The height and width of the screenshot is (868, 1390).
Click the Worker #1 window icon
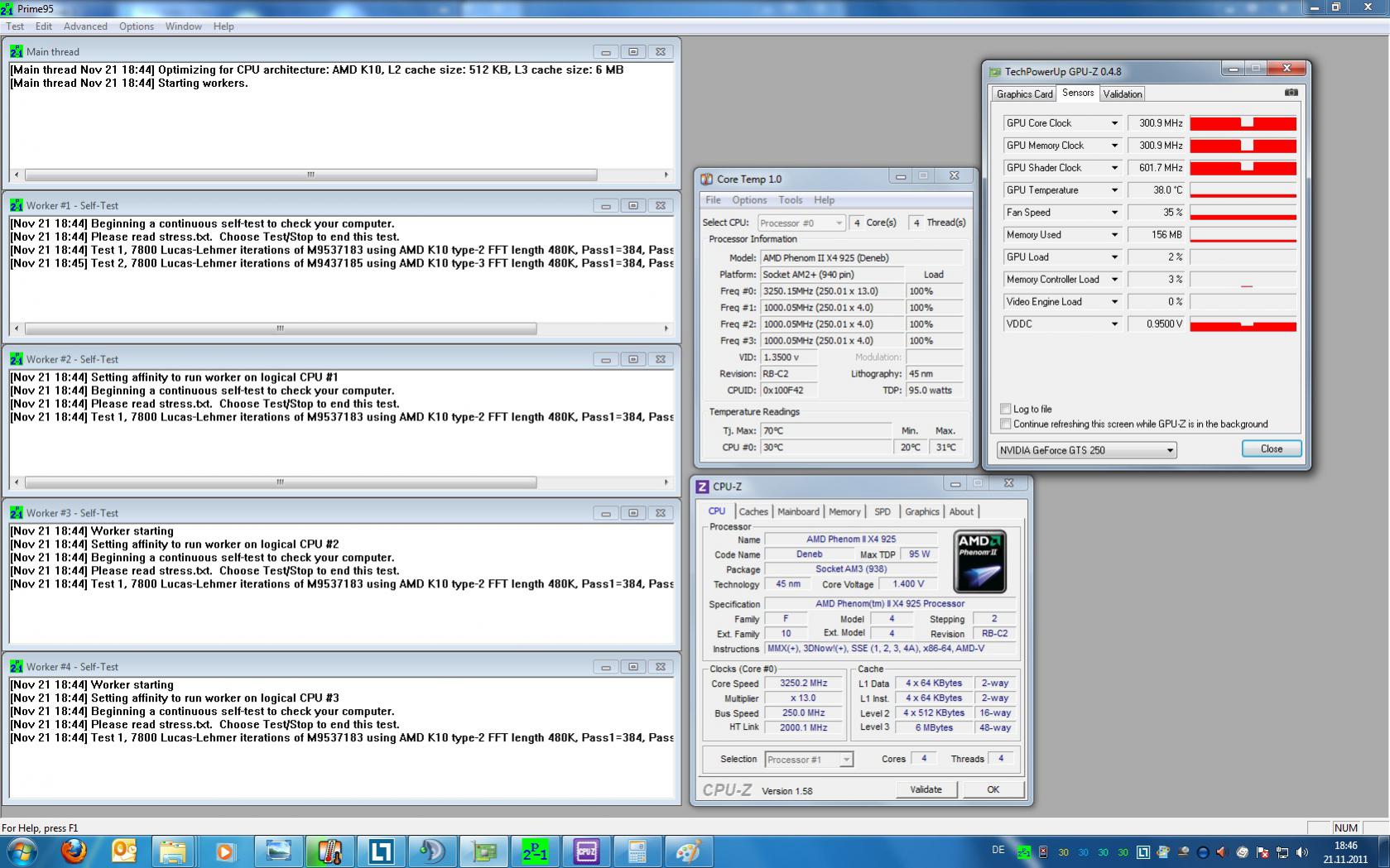[x=17, y=205]
